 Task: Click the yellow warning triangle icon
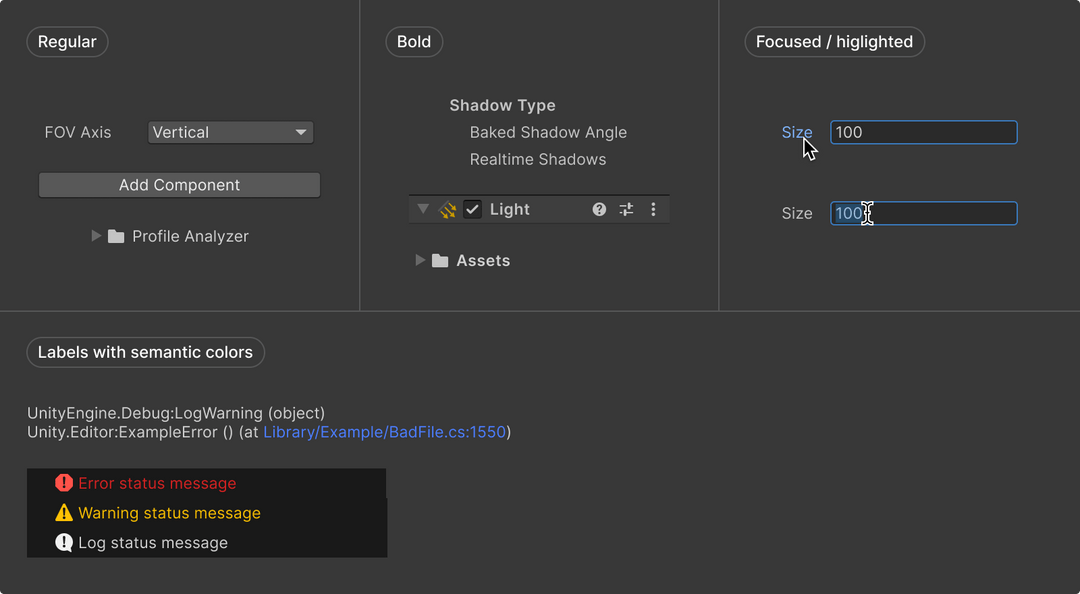[x=64, y=513]
